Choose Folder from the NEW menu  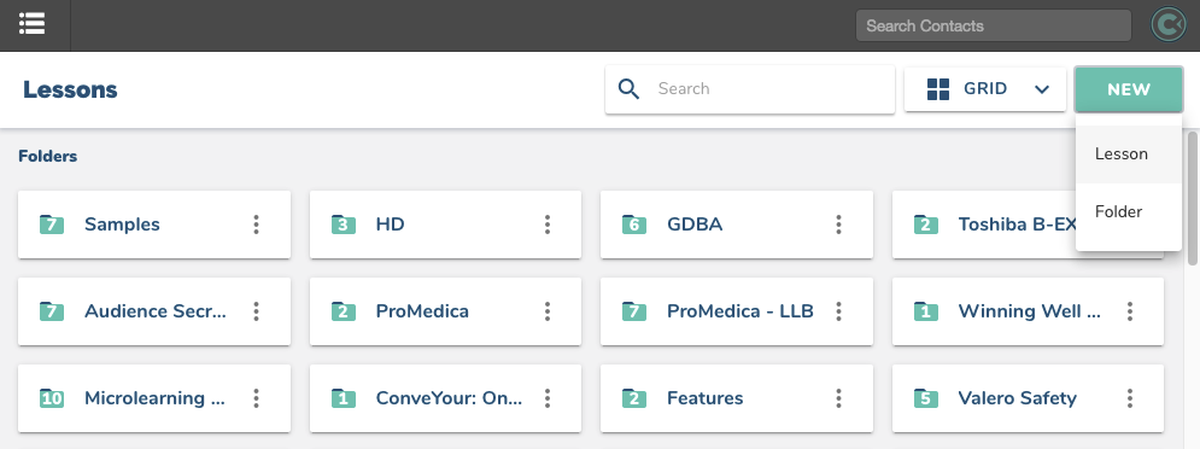tap(1129, 212)
